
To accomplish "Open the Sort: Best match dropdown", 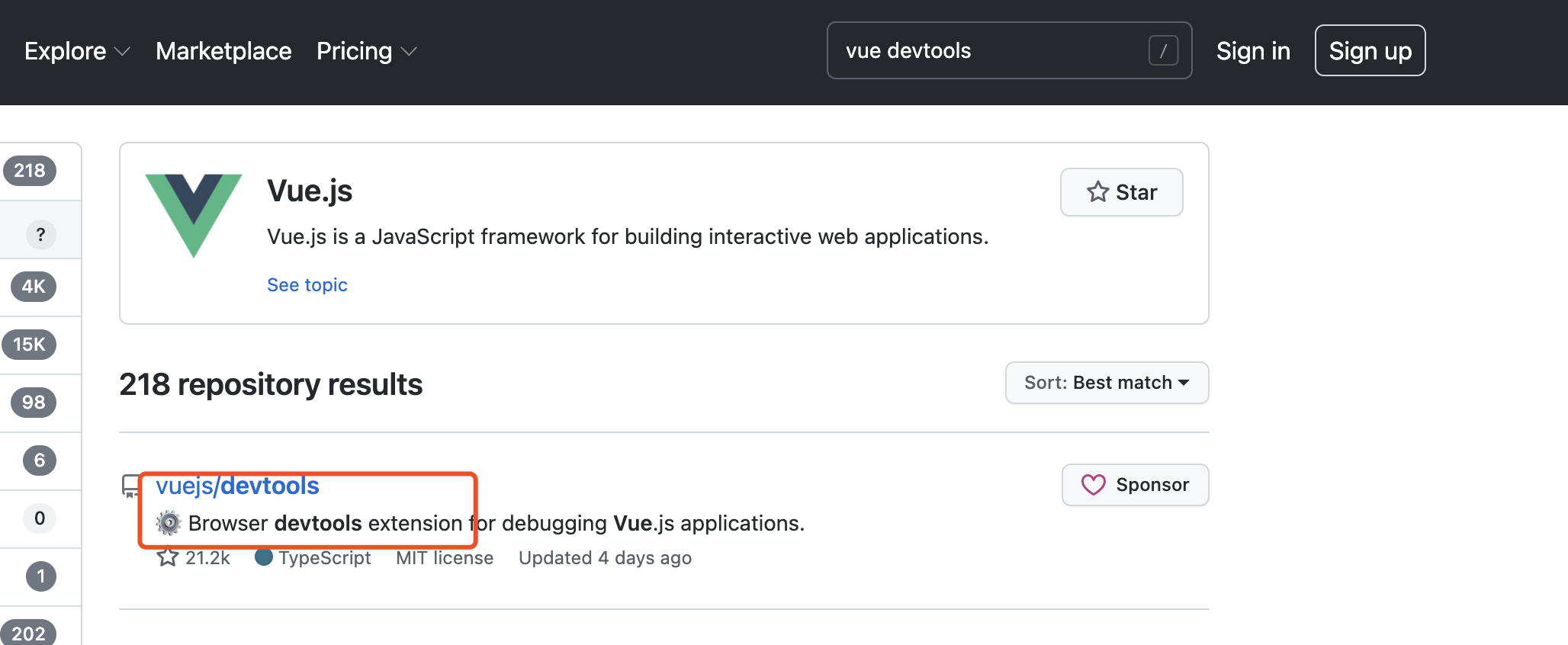I will point(1107,383).
